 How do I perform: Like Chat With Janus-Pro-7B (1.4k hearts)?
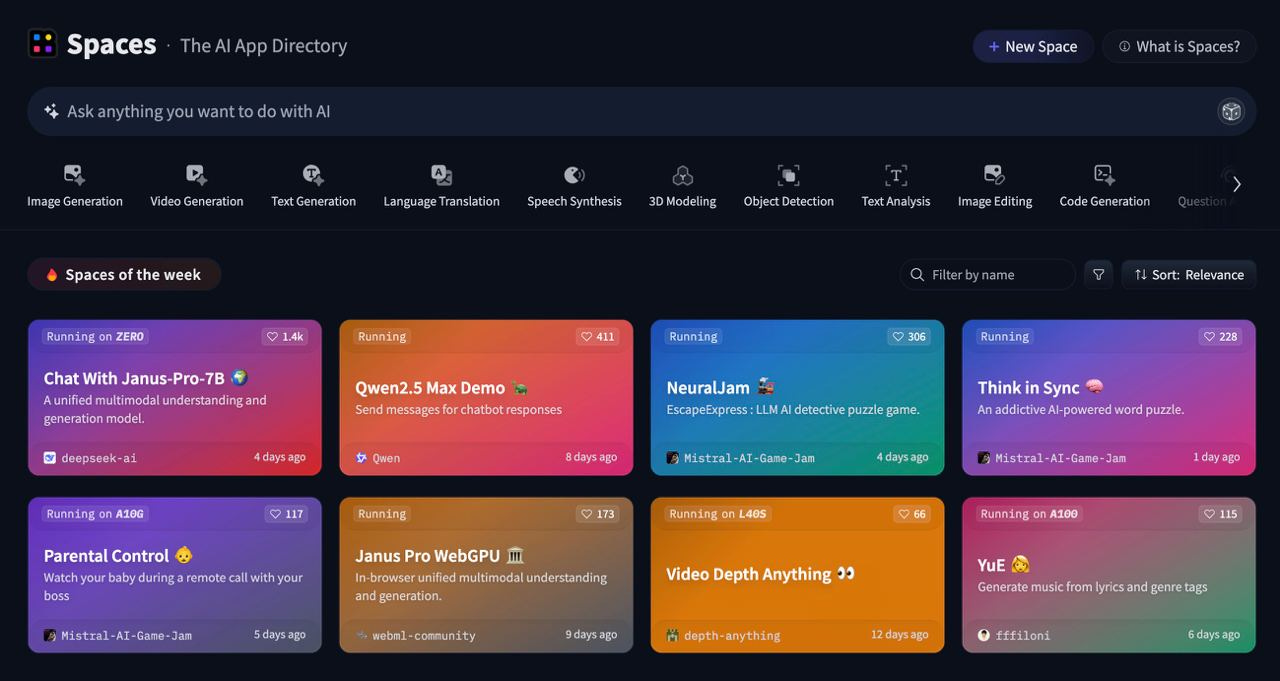[x=285, y=336]
